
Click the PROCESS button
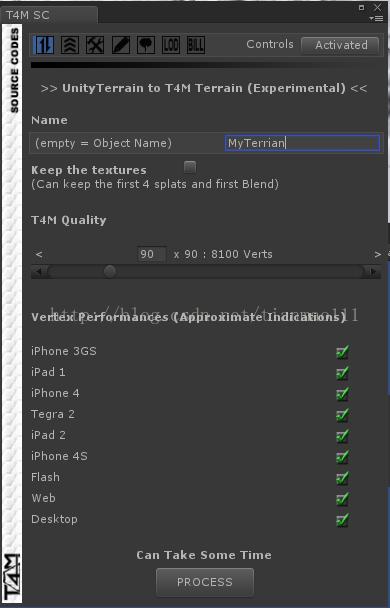click(x=205, y=582)
